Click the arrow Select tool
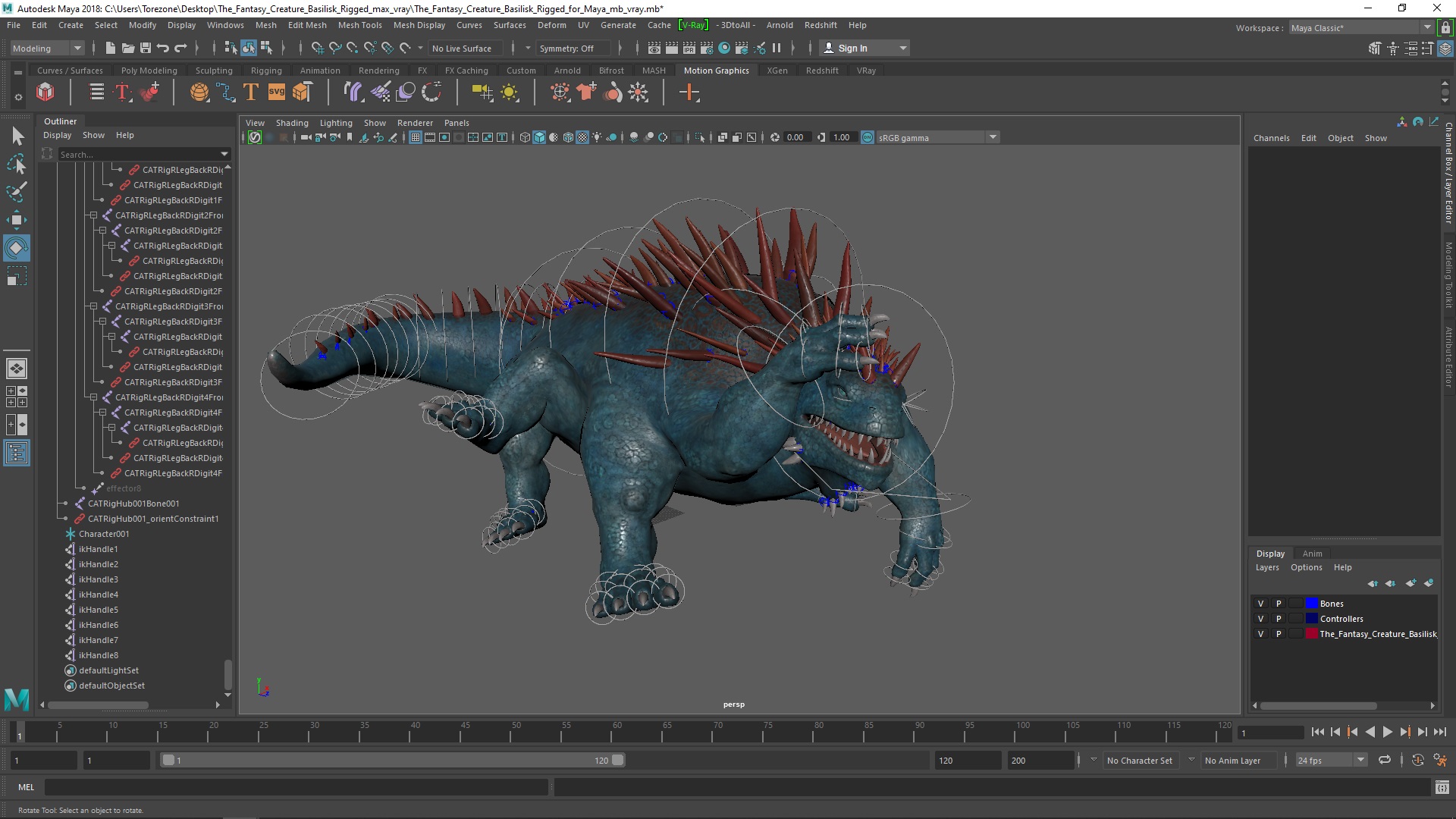 pos(17,136)
